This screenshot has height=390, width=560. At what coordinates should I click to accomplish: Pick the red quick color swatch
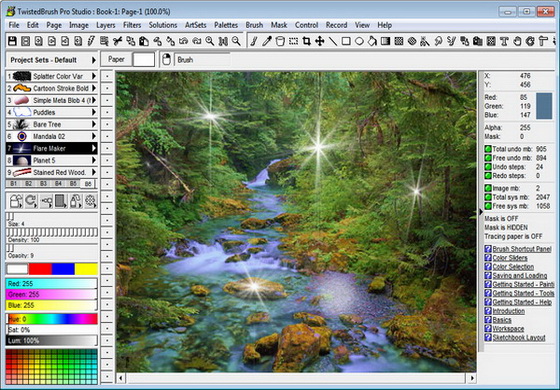[40, 269]
